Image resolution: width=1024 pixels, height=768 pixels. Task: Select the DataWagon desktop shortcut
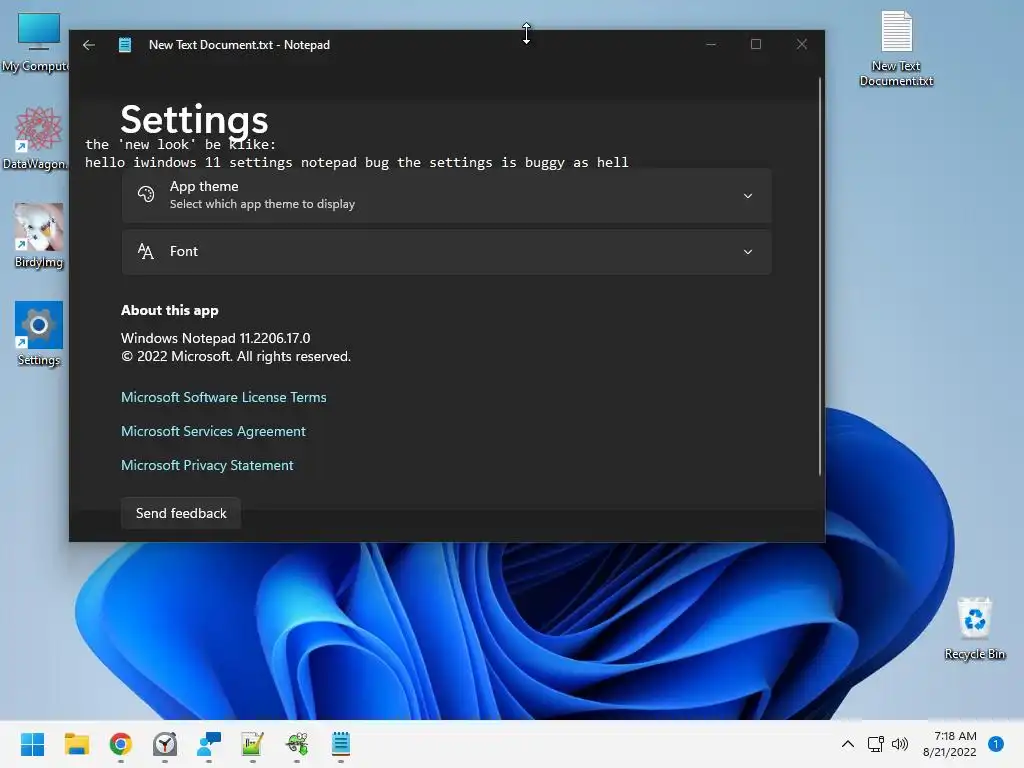(36, 138)
